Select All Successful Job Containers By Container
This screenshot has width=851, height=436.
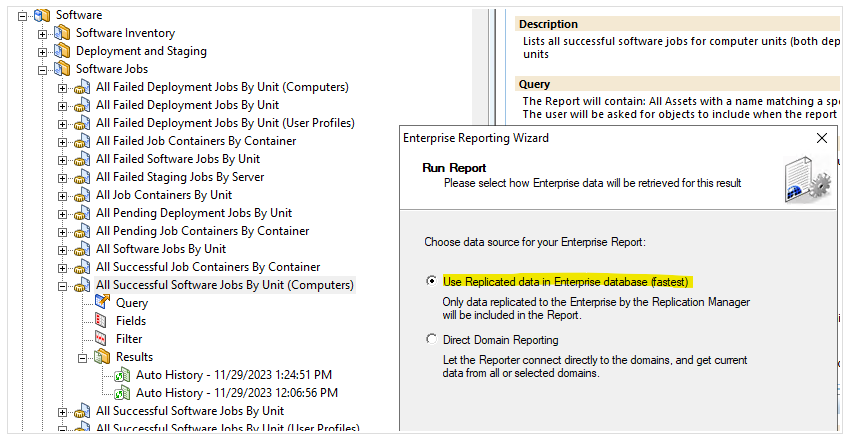(207, 267)
